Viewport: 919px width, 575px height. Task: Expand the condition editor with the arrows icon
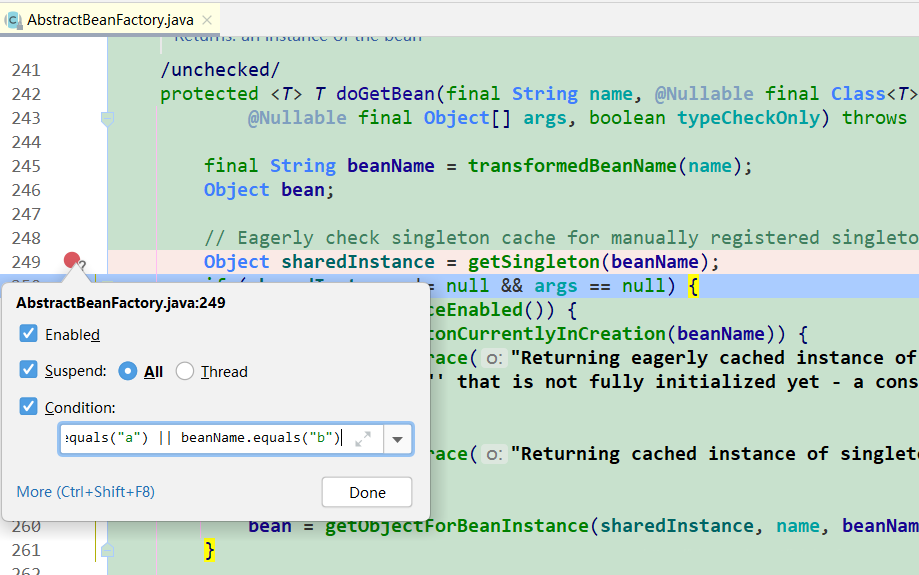[363, 438]
